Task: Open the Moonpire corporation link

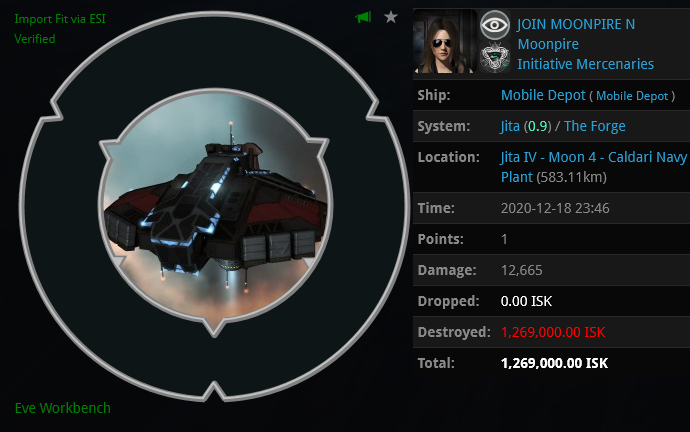Action: pyautogui.click(x=548, y=44)
